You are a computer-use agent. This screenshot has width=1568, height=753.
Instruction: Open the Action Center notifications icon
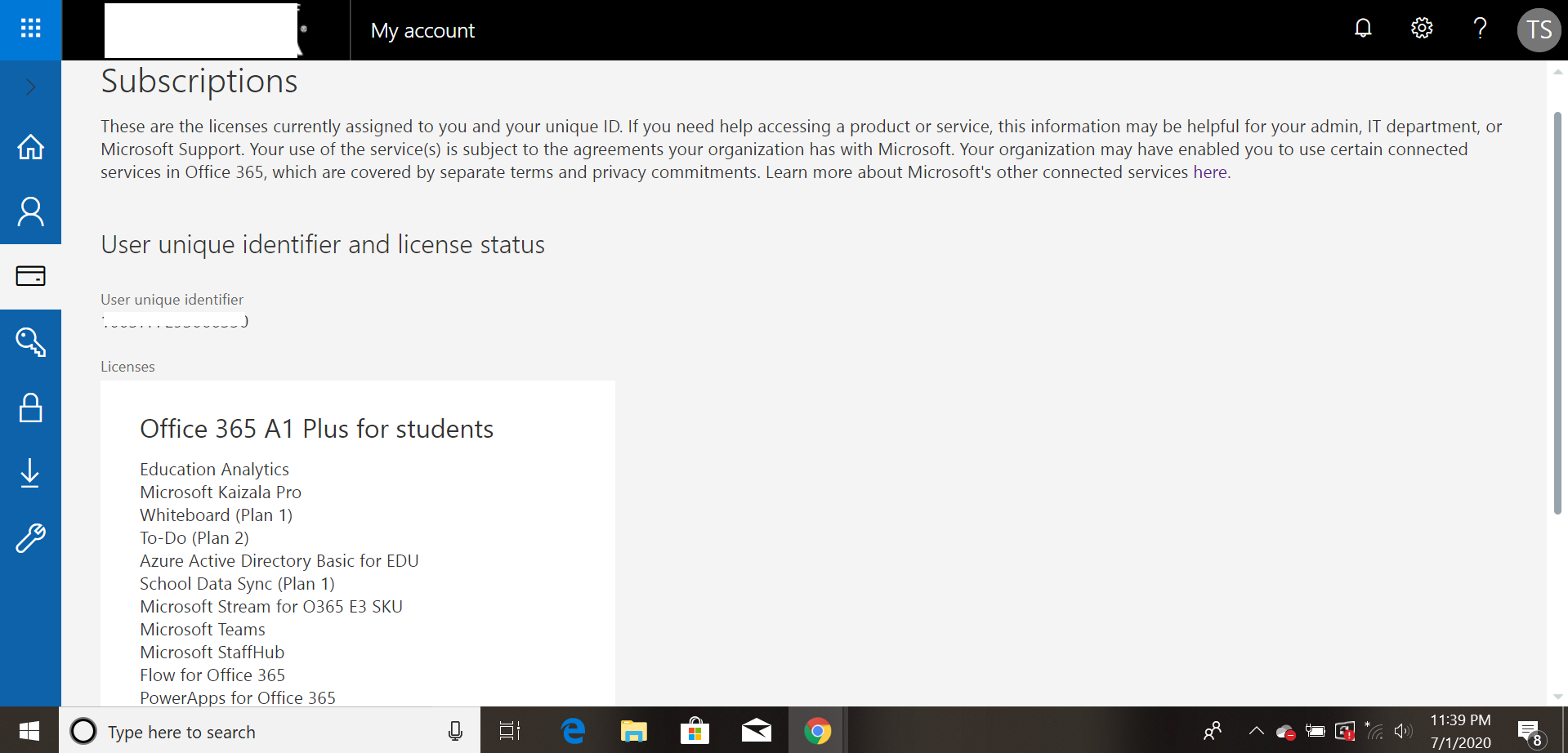(1530, 733)
